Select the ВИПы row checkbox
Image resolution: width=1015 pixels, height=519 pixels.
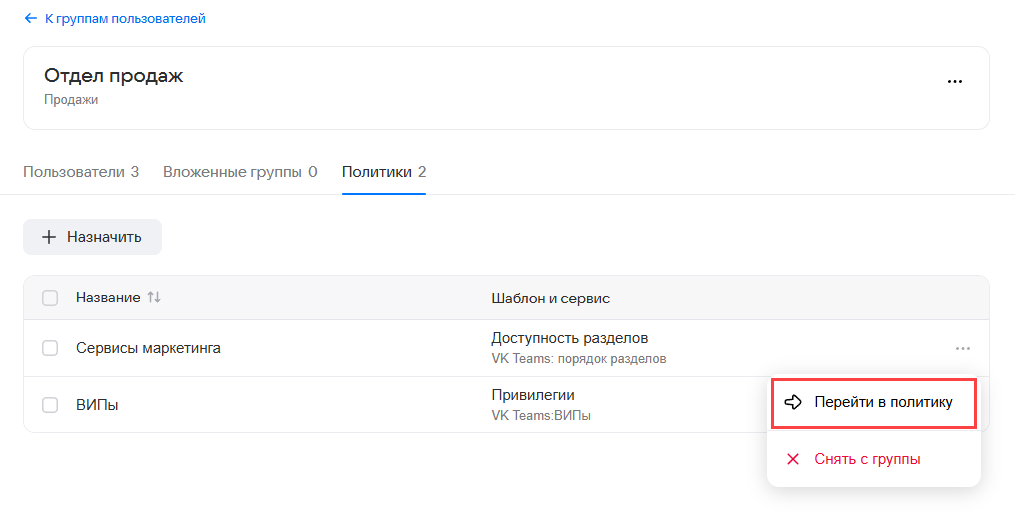(50, 405)
